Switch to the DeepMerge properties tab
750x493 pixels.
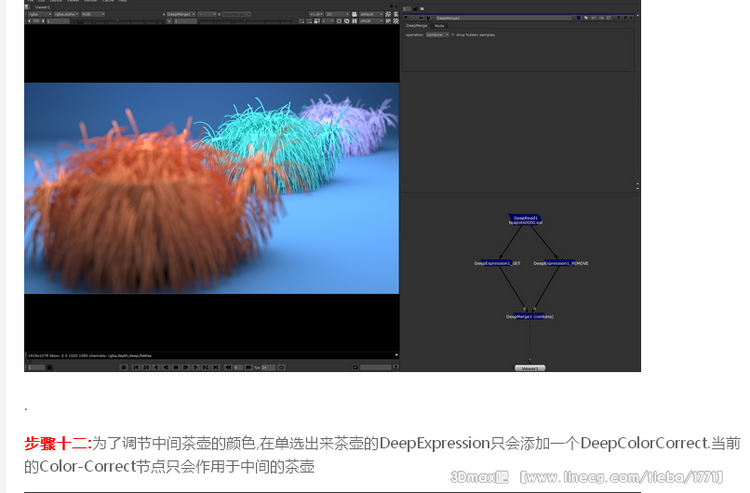pyautogui.click(x=417, y=26)
